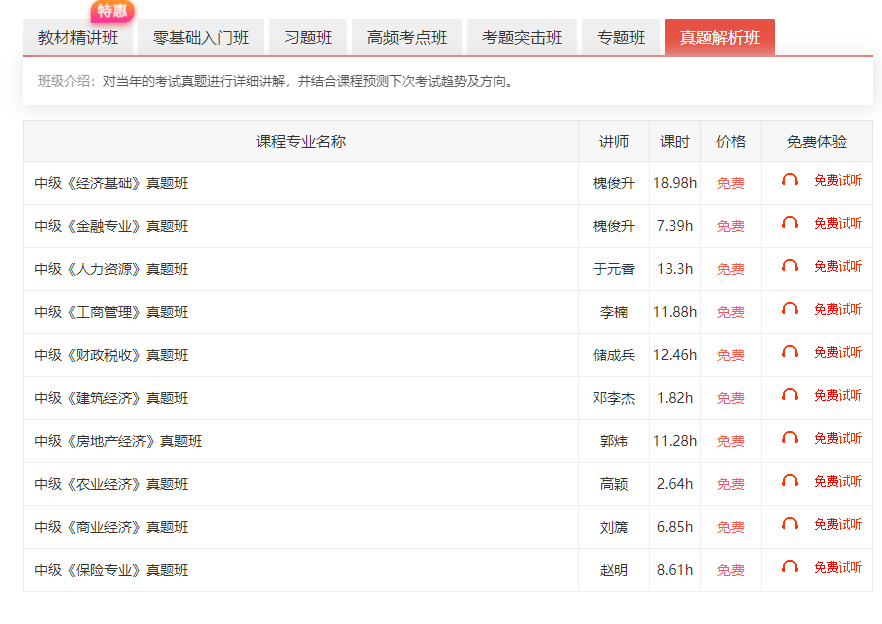Switch to 教材精讲班 tab
The image size is (882, 624).
78,38
